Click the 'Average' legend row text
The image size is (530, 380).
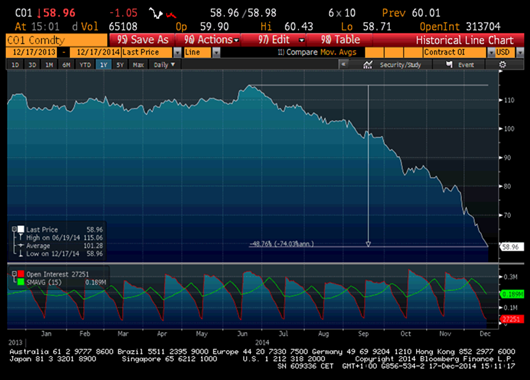[x=38, y=246]
